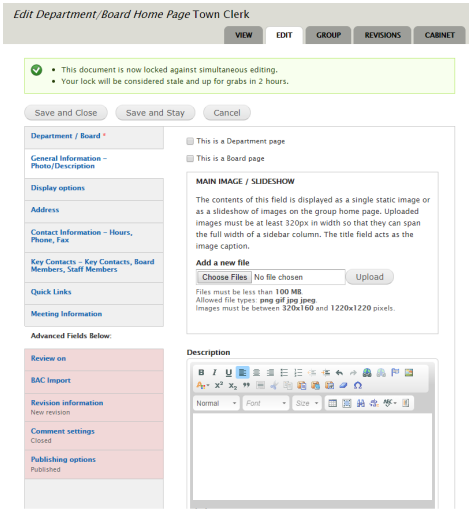Remove formatting with eraser icon

[x=343, y=385]
